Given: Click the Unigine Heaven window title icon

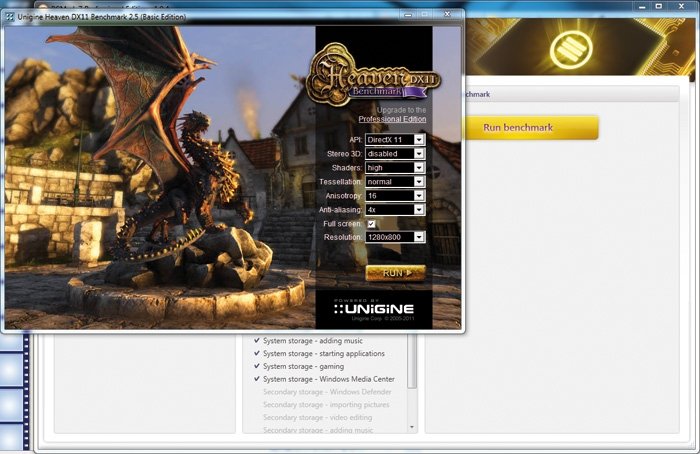Looking at the screenshot, I should pyautogui.click(x=9, y=17).
